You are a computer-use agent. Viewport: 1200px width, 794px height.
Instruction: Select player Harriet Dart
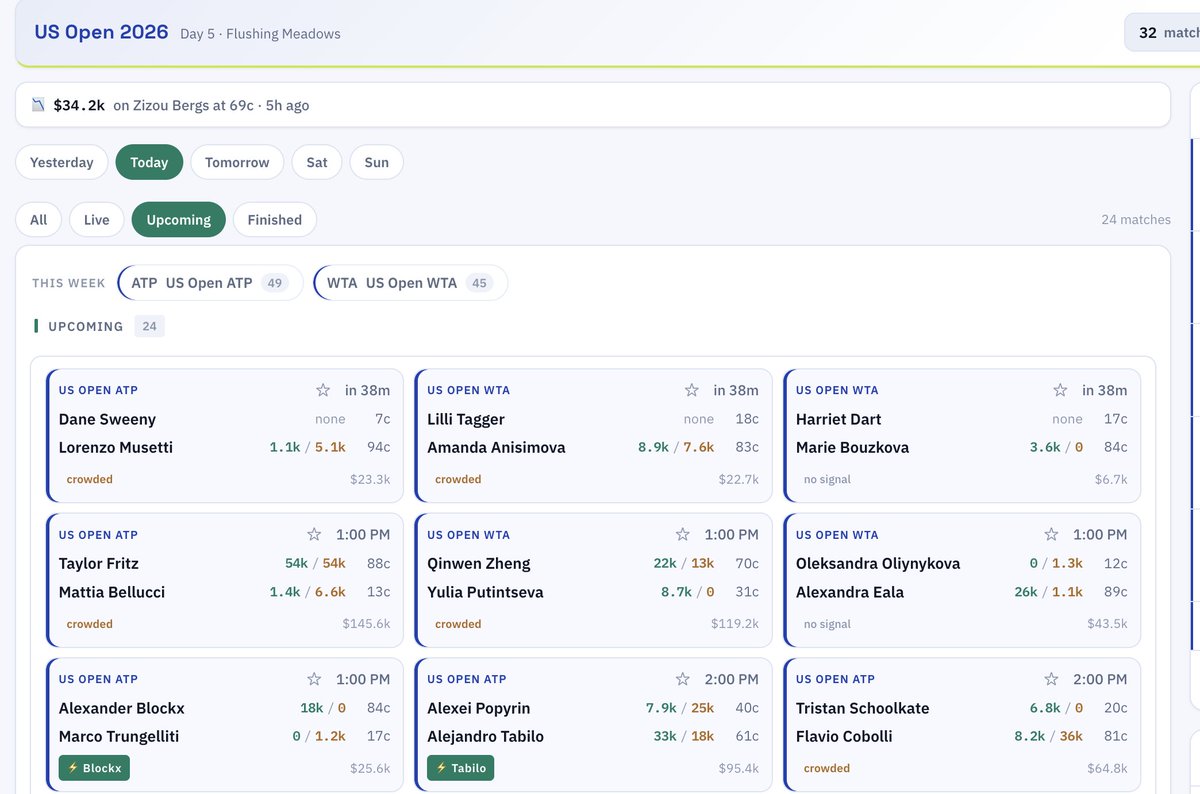[x=839, y=419]
